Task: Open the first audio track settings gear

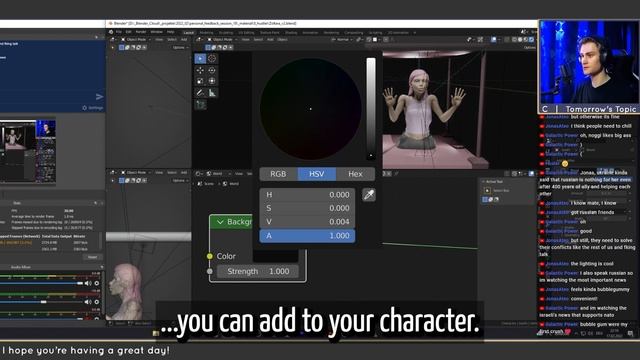Action: 97,283
